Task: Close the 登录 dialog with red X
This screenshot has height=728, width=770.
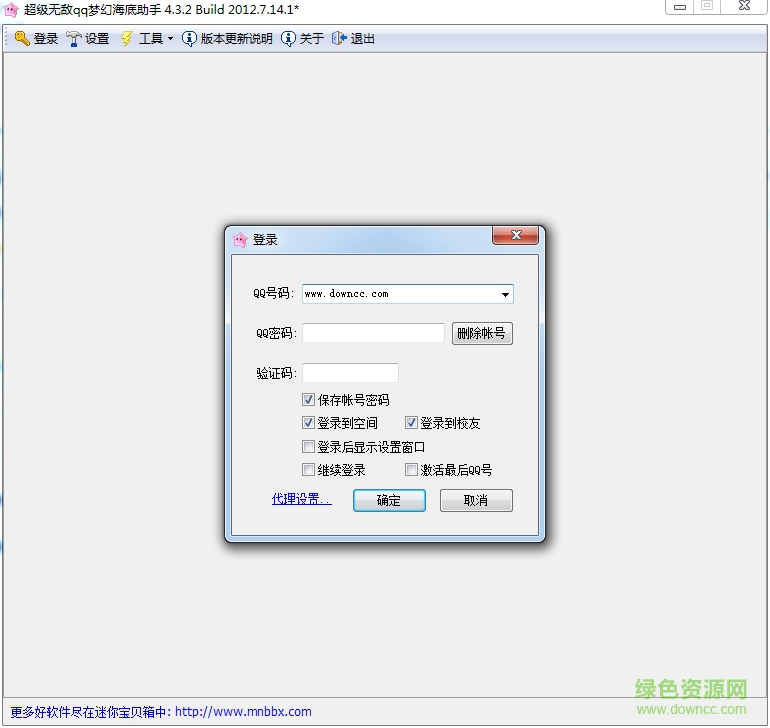Action: pyautogui.click(x=516, y=235)
